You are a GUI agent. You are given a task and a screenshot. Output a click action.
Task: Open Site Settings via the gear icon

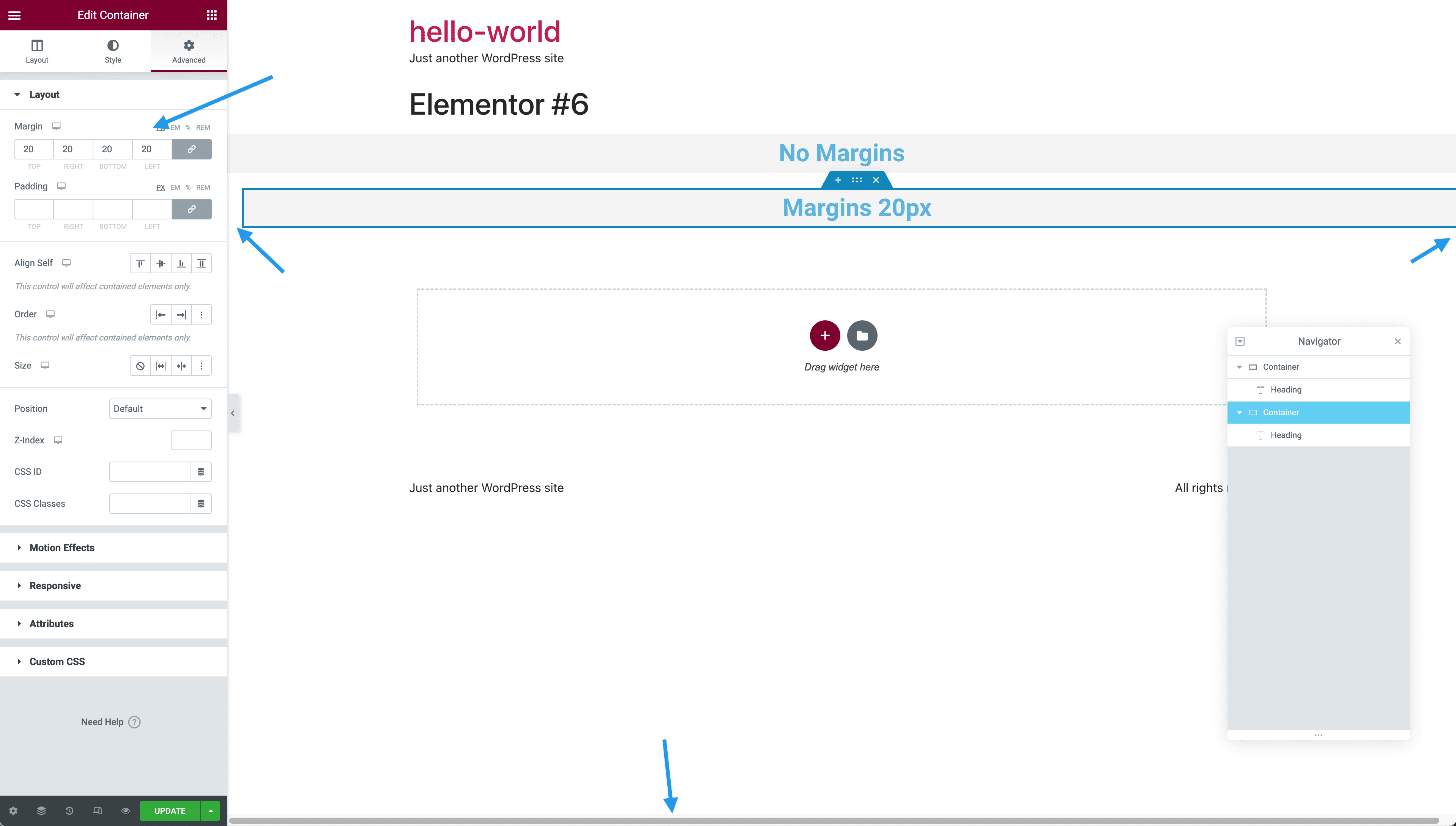click(13, 811)
